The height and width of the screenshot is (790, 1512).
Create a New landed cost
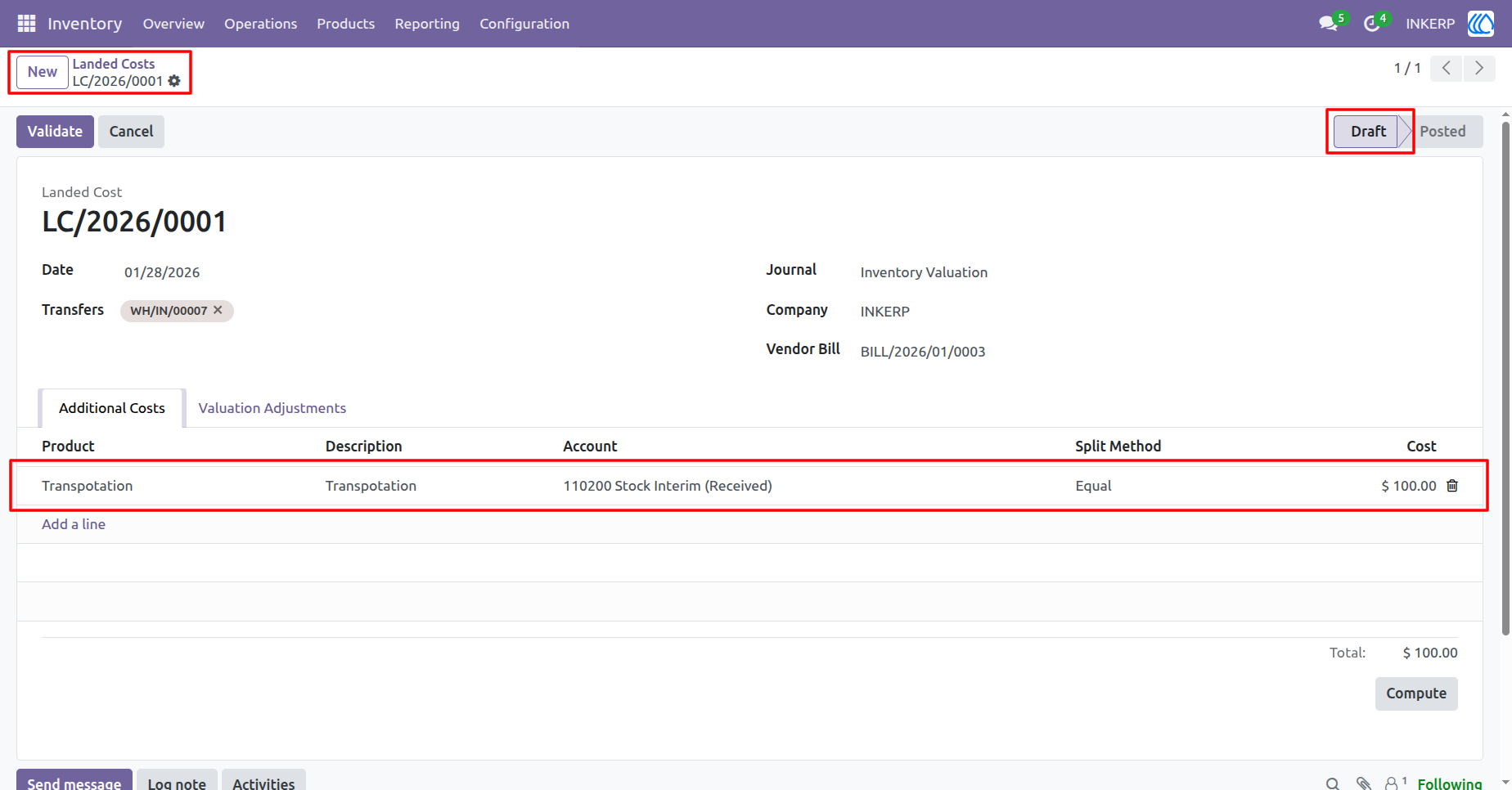point(43,72)
